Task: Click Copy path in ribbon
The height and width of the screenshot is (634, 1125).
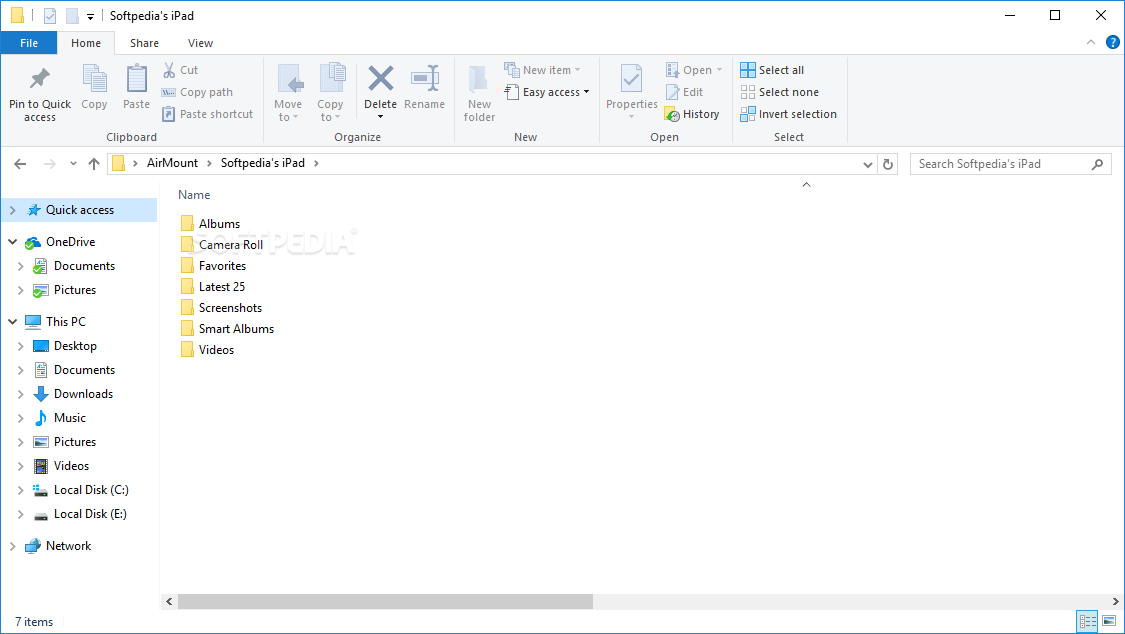Action: point(197,92)
